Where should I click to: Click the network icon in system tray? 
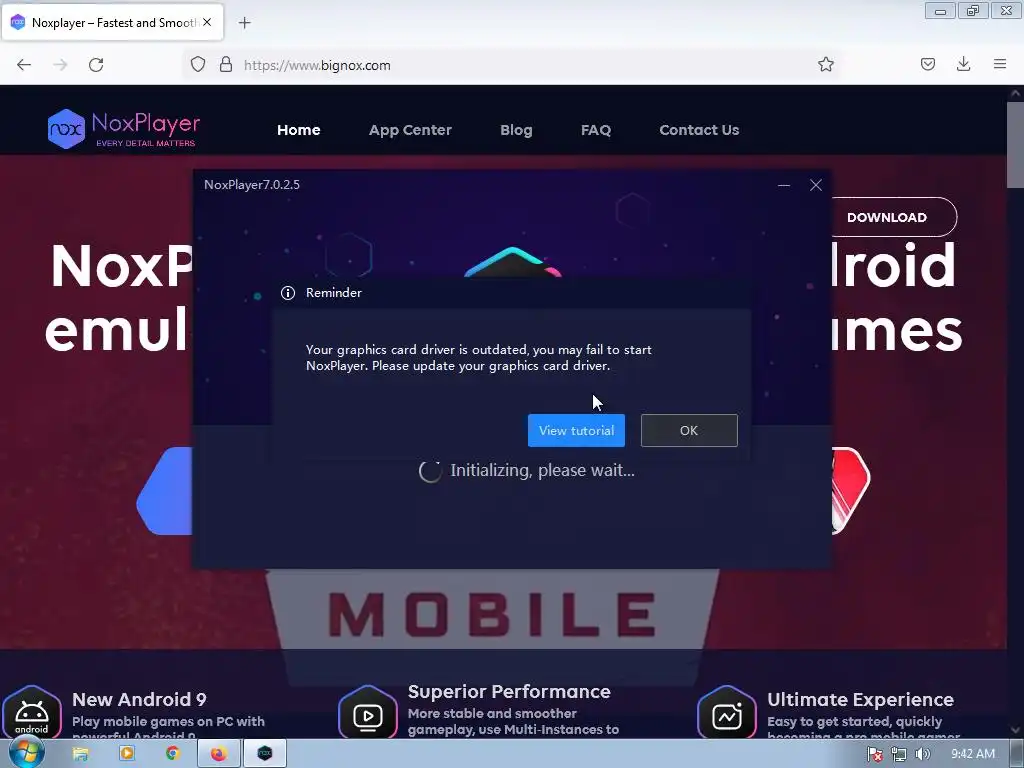[899, 754]
